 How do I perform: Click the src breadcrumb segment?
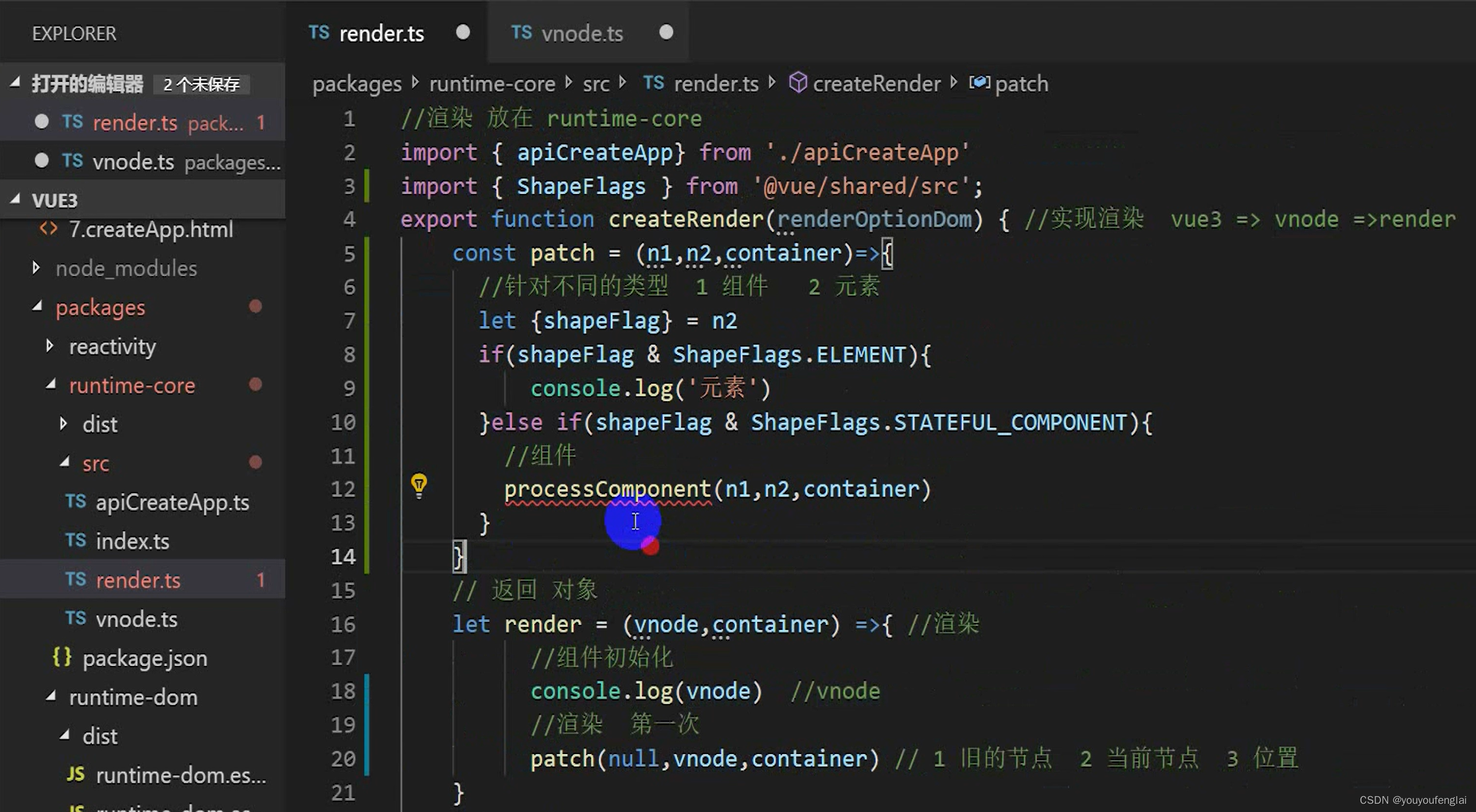coord(596,84)
